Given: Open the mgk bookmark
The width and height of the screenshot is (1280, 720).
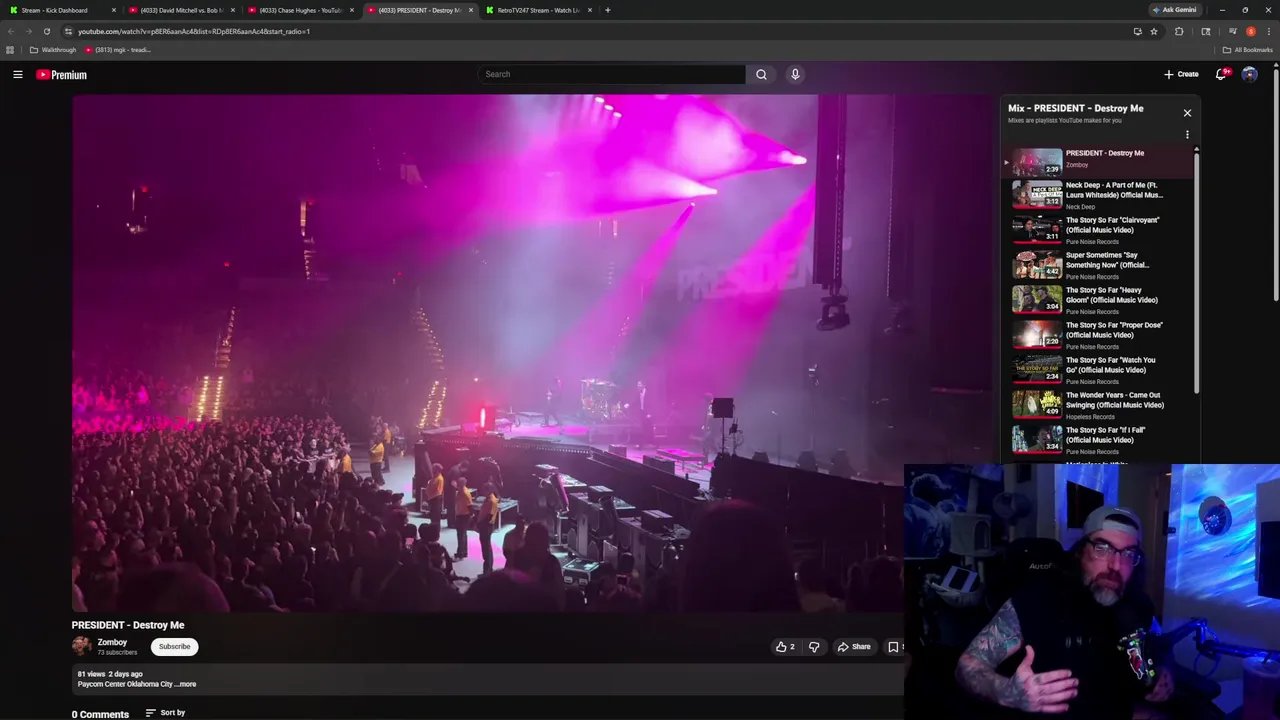Looking at the screenshot, I should (x=118, y=50).
